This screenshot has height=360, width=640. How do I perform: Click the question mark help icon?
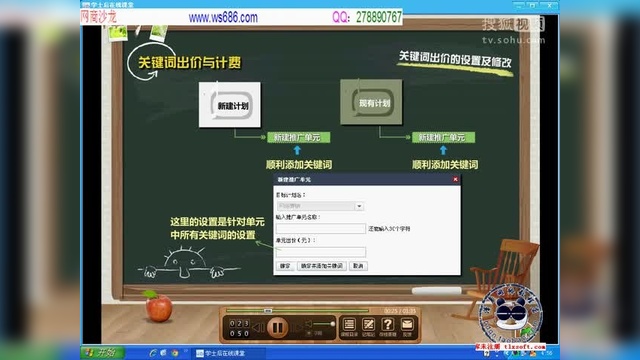388,325
